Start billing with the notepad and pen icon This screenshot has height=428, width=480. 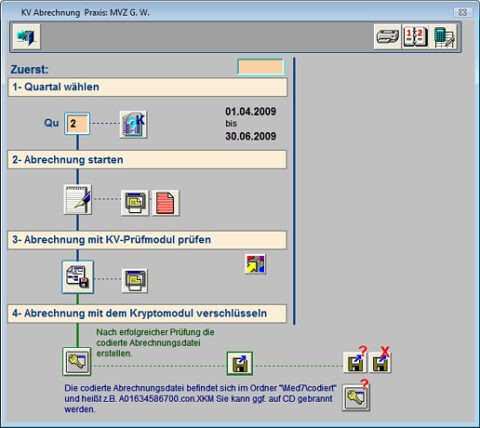pyautogui.click(x=78, y=199)
